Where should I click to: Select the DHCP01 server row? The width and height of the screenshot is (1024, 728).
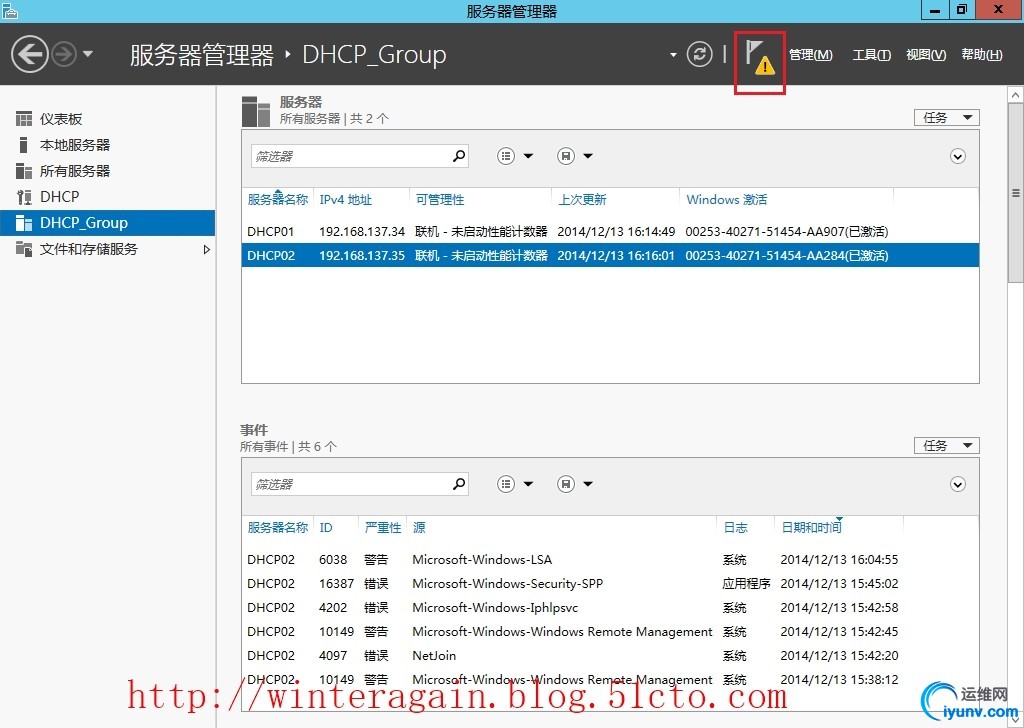pyautogui.click(x=610, y=231)
